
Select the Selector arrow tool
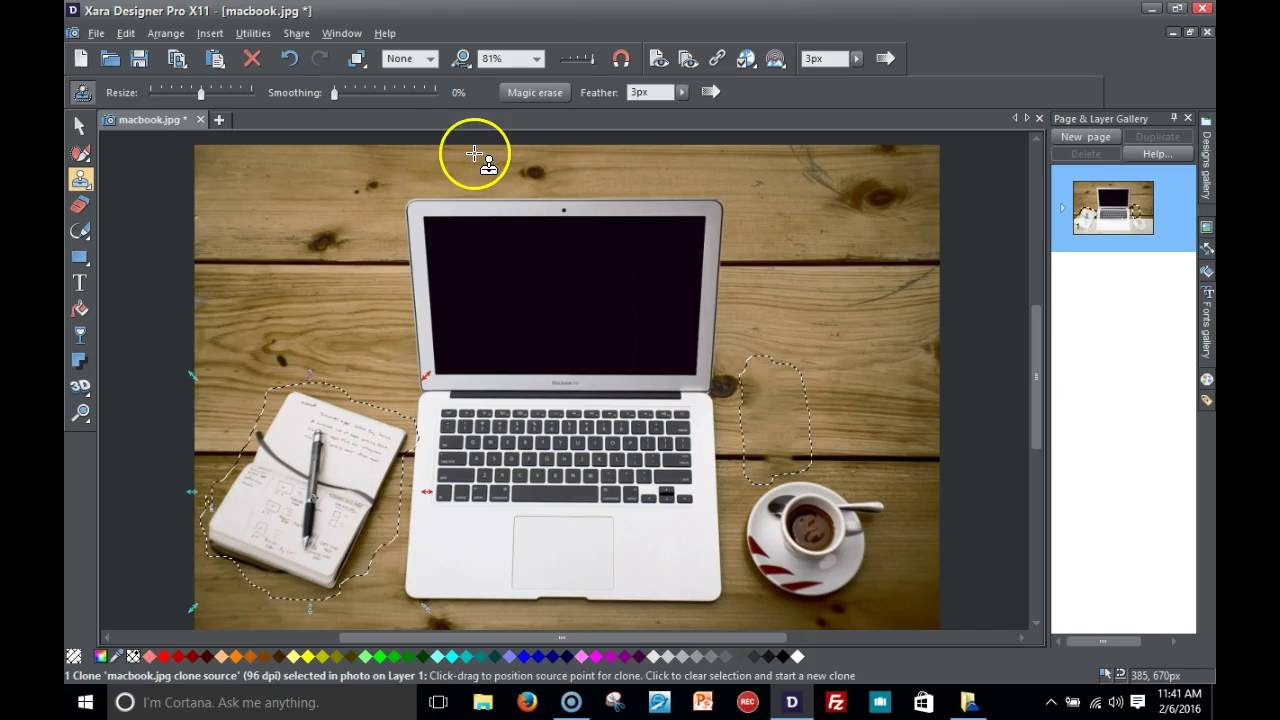pos(80,126)
